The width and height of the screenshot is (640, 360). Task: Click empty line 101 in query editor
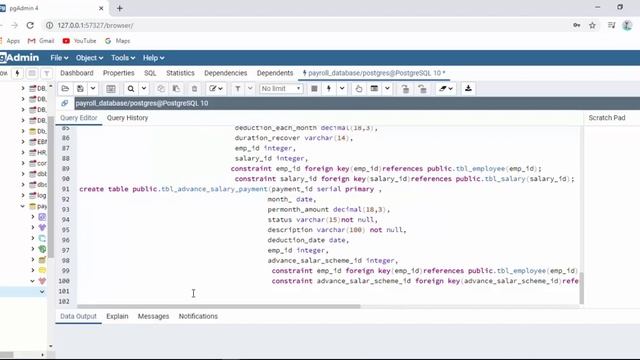328,291
